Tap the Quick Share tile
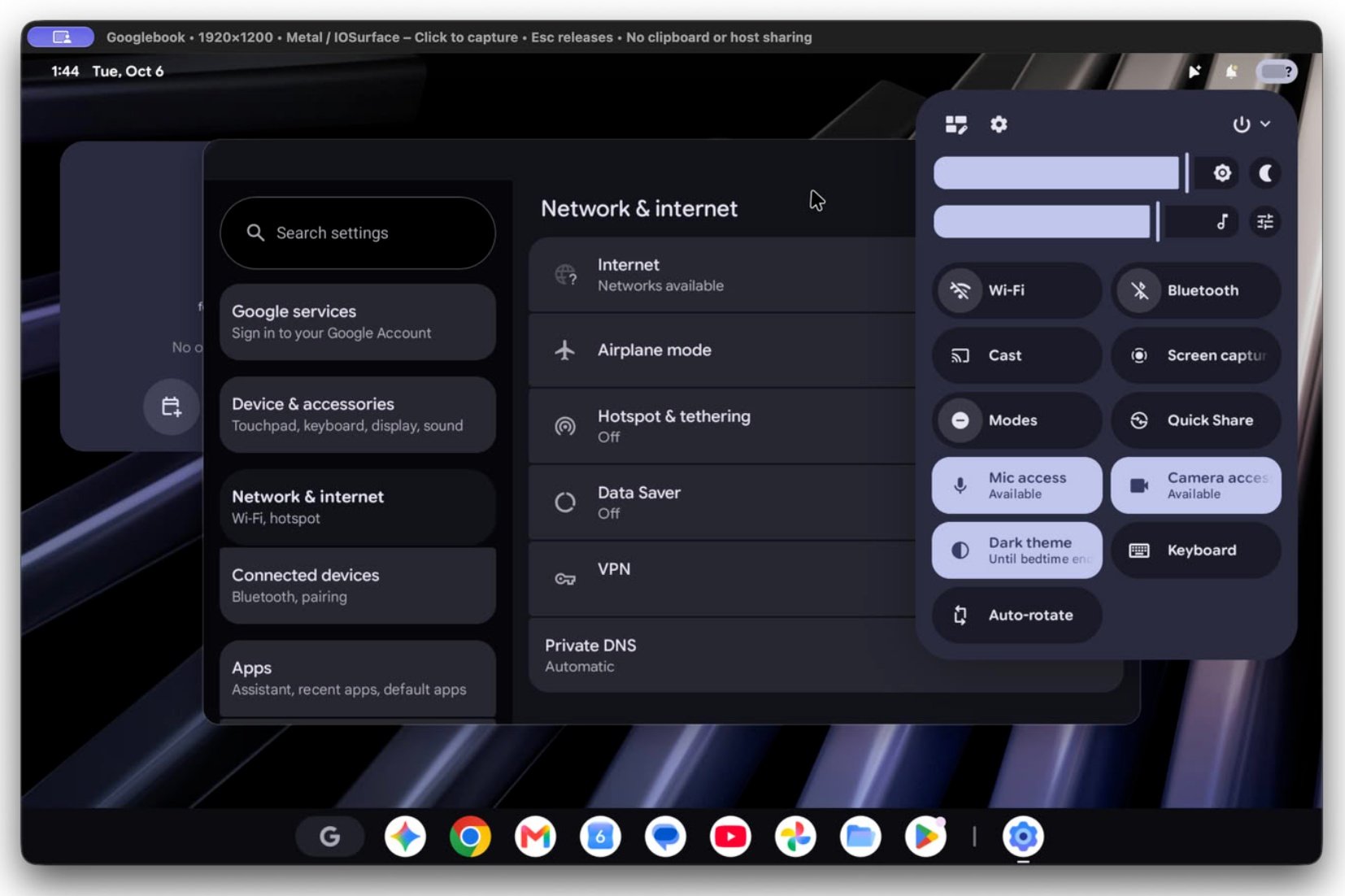This screenshot has width=1345, height=896. (x=1195, y=420)
